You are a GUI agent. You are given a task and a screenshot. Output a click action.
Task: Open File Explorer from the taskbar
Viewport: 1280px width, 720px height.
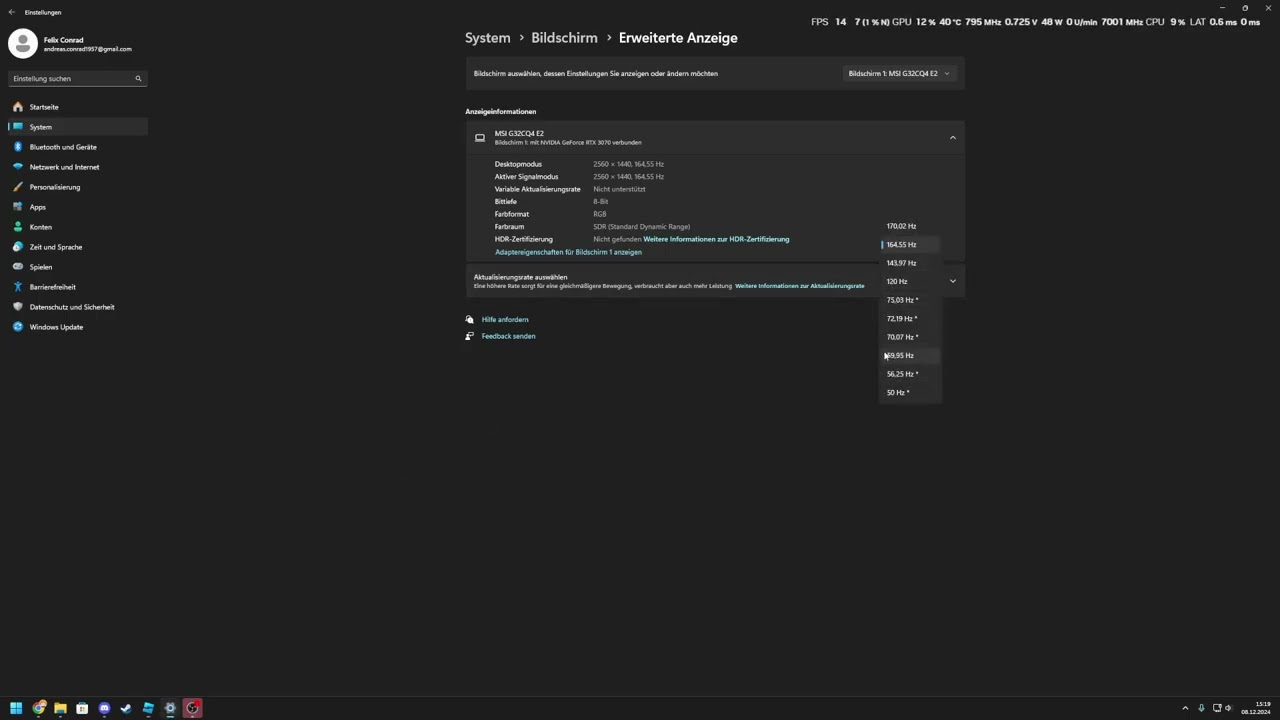click(x=60, y=708)
